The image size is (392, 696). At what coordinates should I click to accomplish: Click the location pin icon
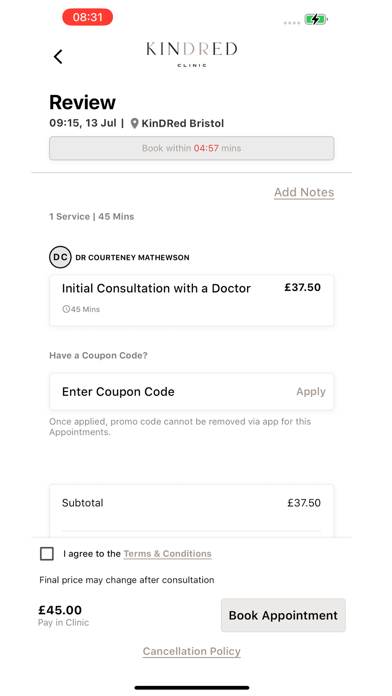tap(134, 123)
